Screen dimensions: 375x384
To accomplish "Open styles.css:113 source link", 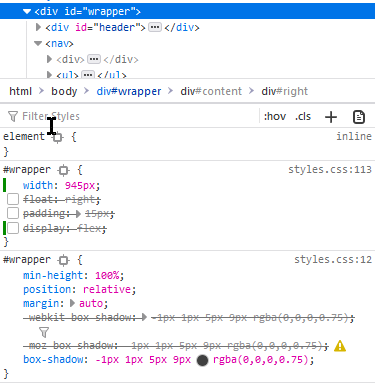I will click(x=330, y=170).
